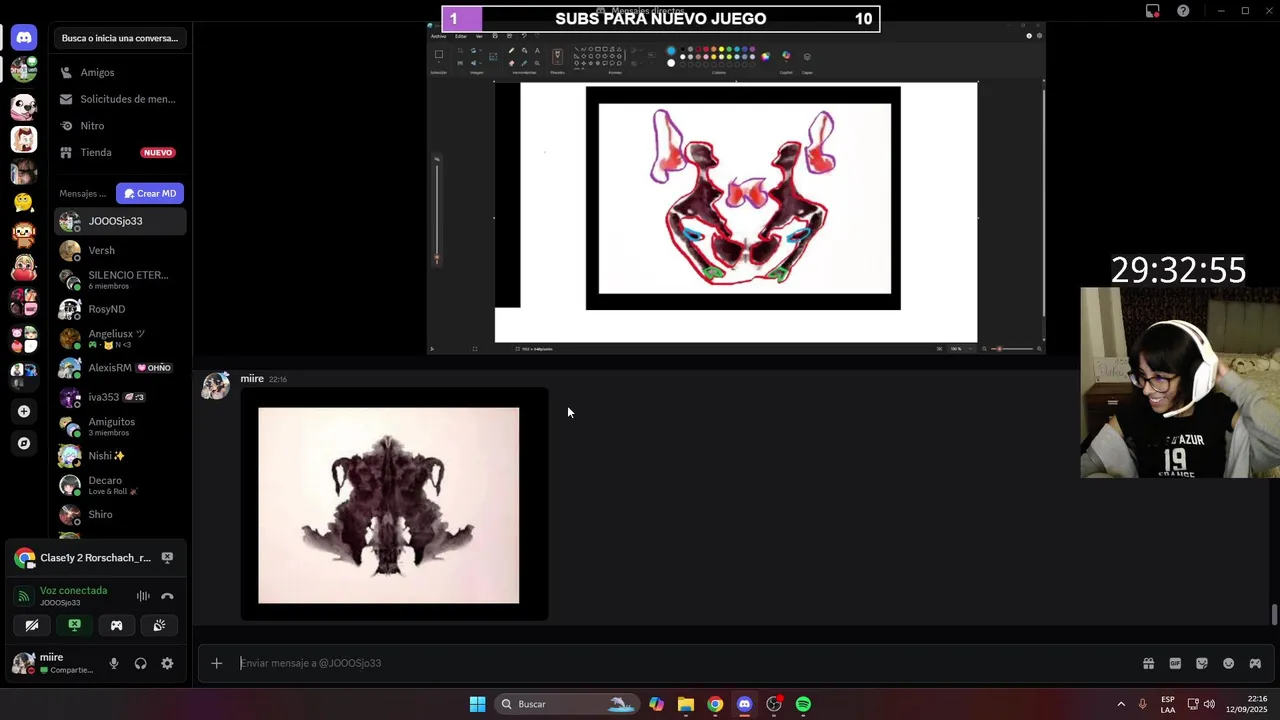Open the Shiro conversation
Image resolution: width=1280 pixels, height=720 pixels.
click(x=120, y=514)
